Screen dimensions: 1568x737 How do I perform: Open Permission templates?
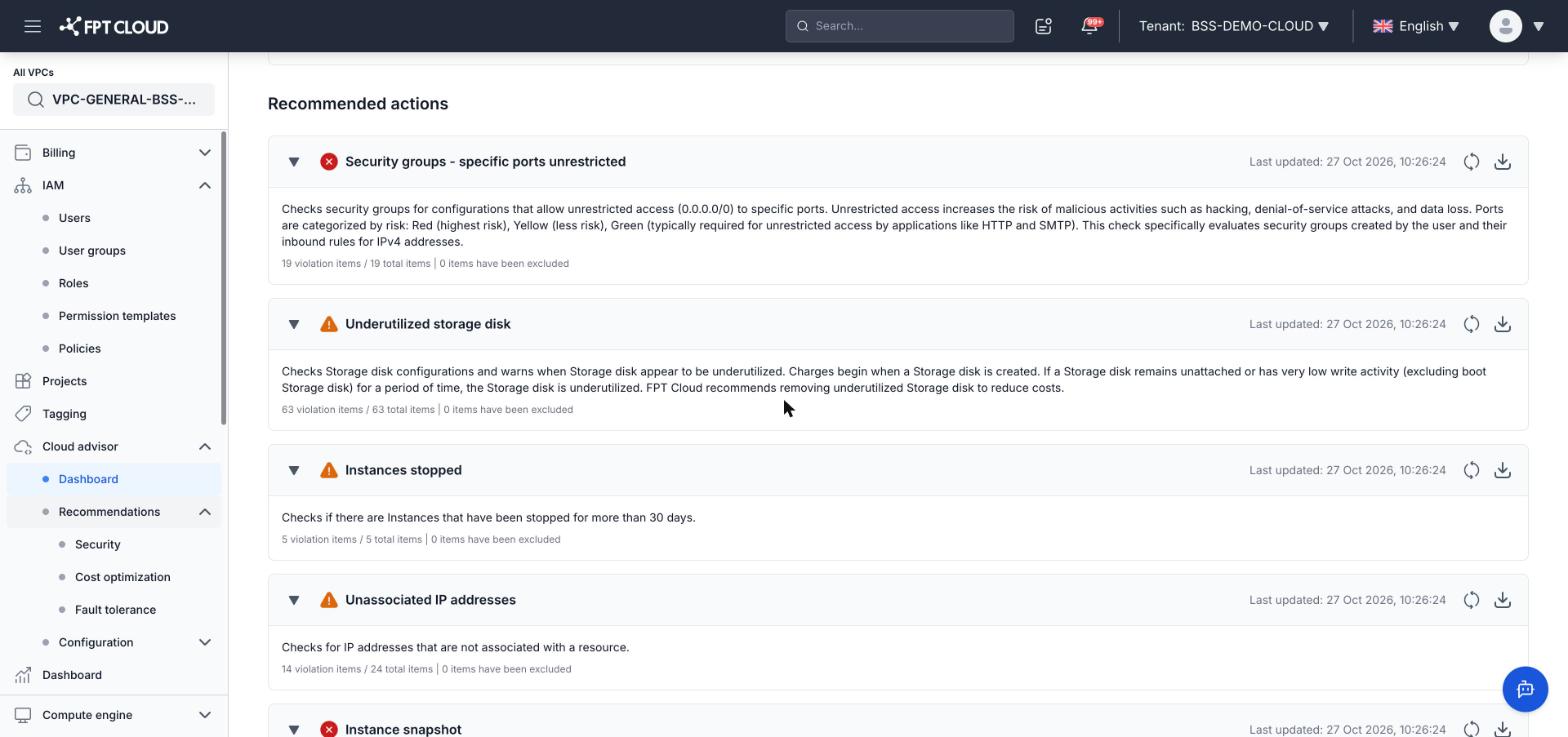tap(117, 316)
